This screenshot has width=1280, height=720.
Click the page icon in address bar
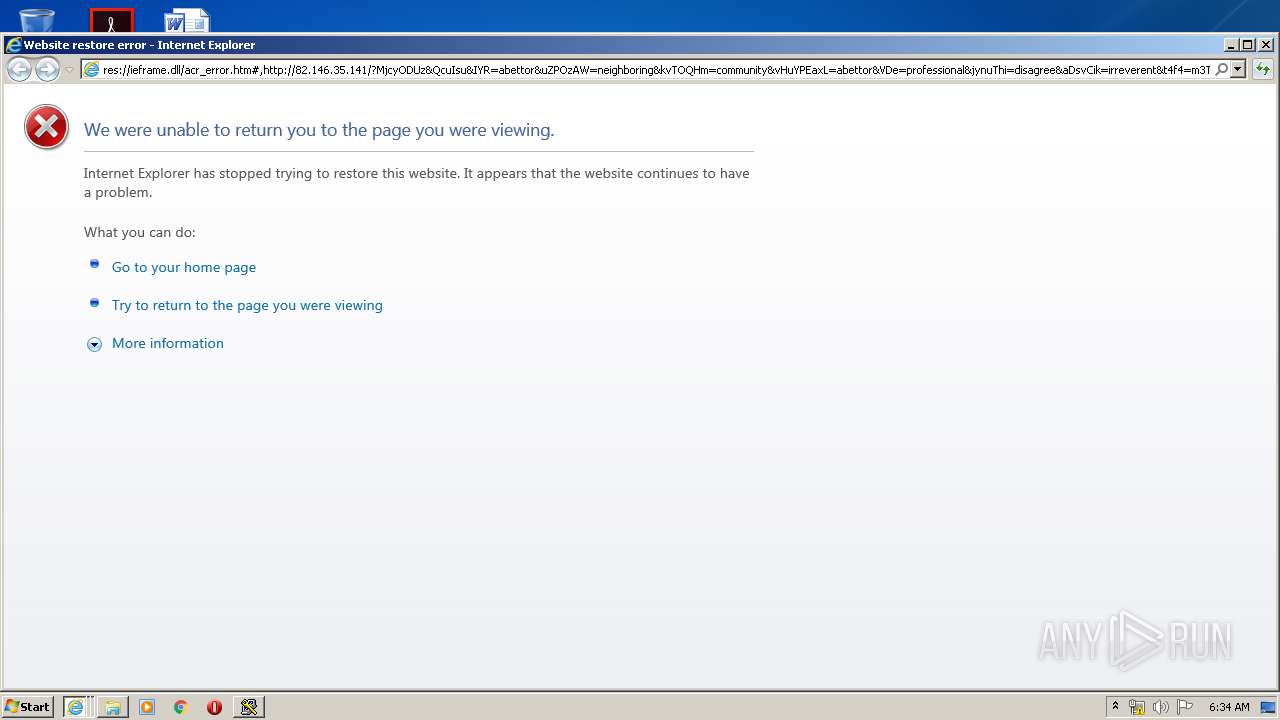[91, 70]
